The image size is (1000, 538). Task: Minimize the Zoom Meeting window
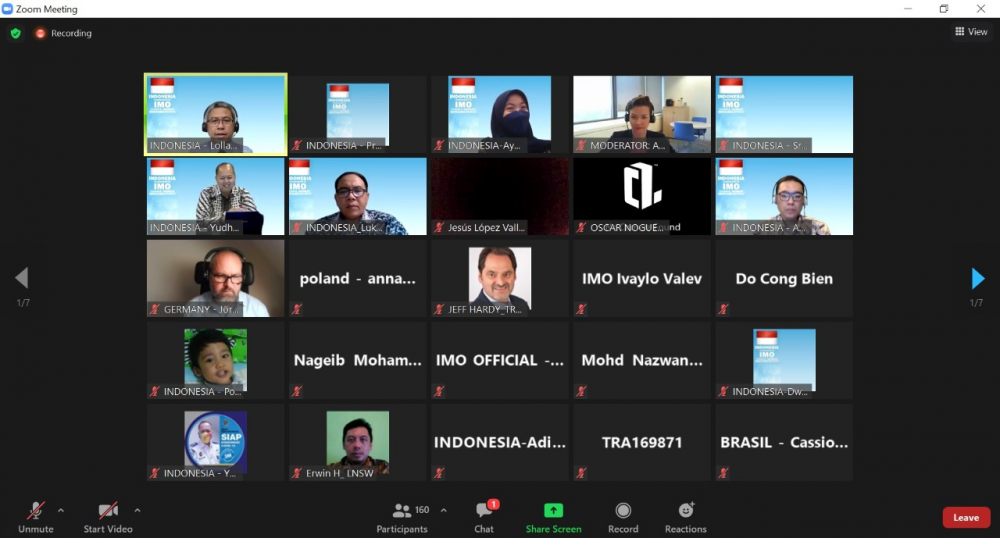[908, 9]
